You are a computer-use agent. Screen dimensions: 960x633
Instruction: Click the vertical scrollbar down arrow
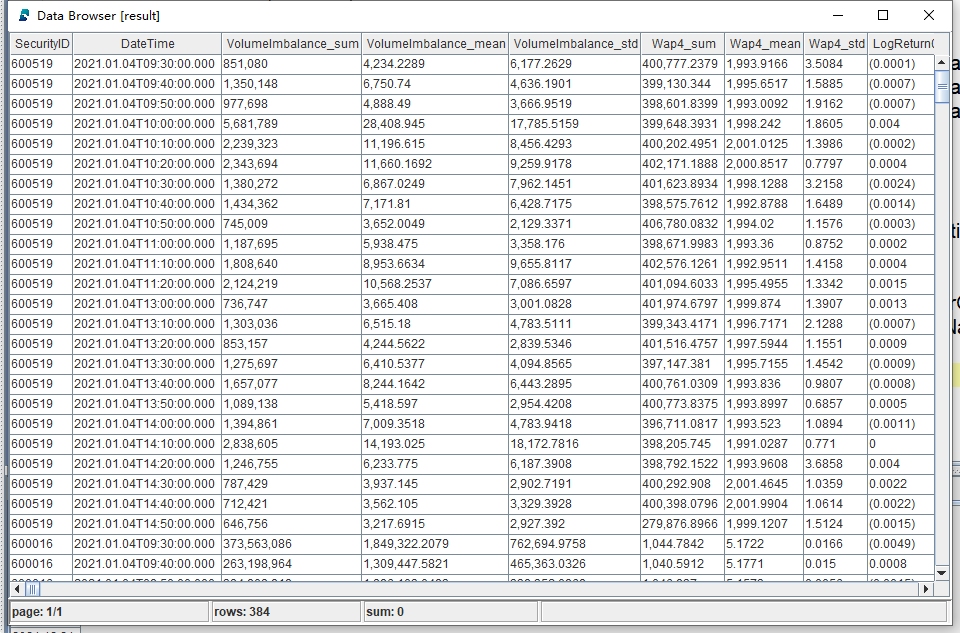(942, 573)
